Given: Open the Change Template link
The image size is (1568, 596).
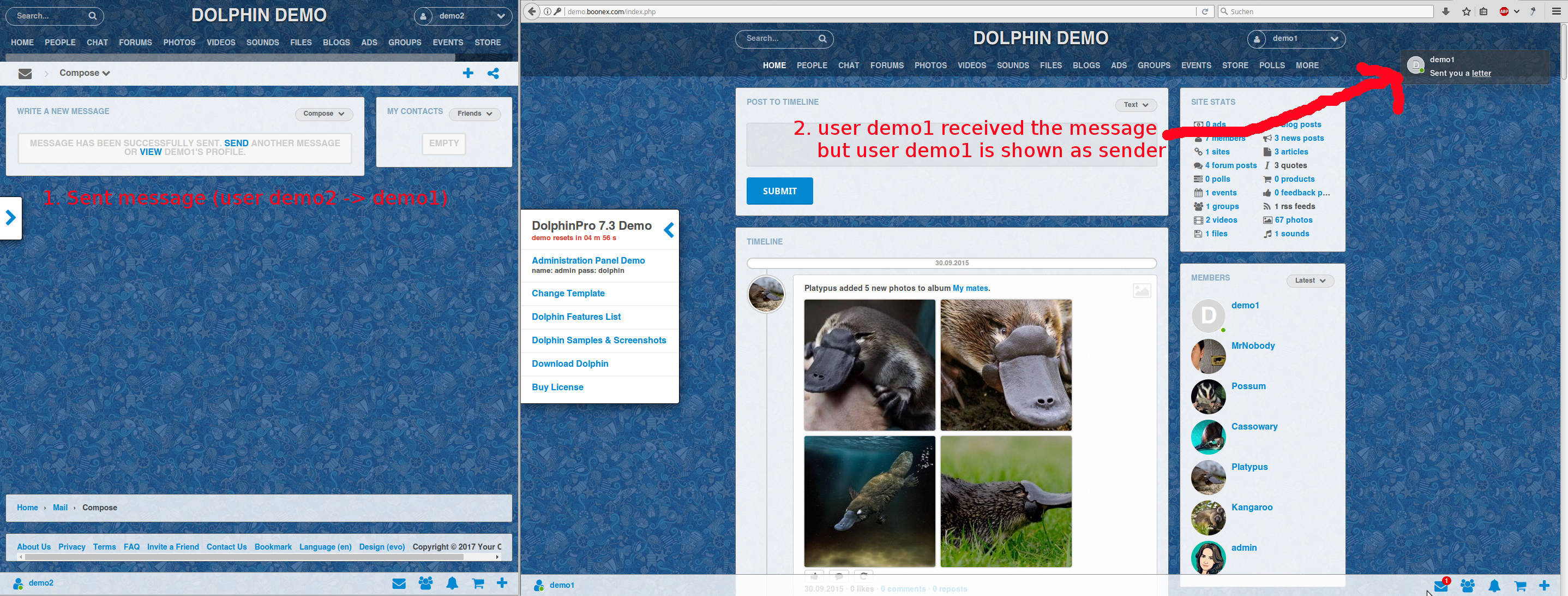Looking at the screenshot, I should pyautogui.click(x=568, y=293).
